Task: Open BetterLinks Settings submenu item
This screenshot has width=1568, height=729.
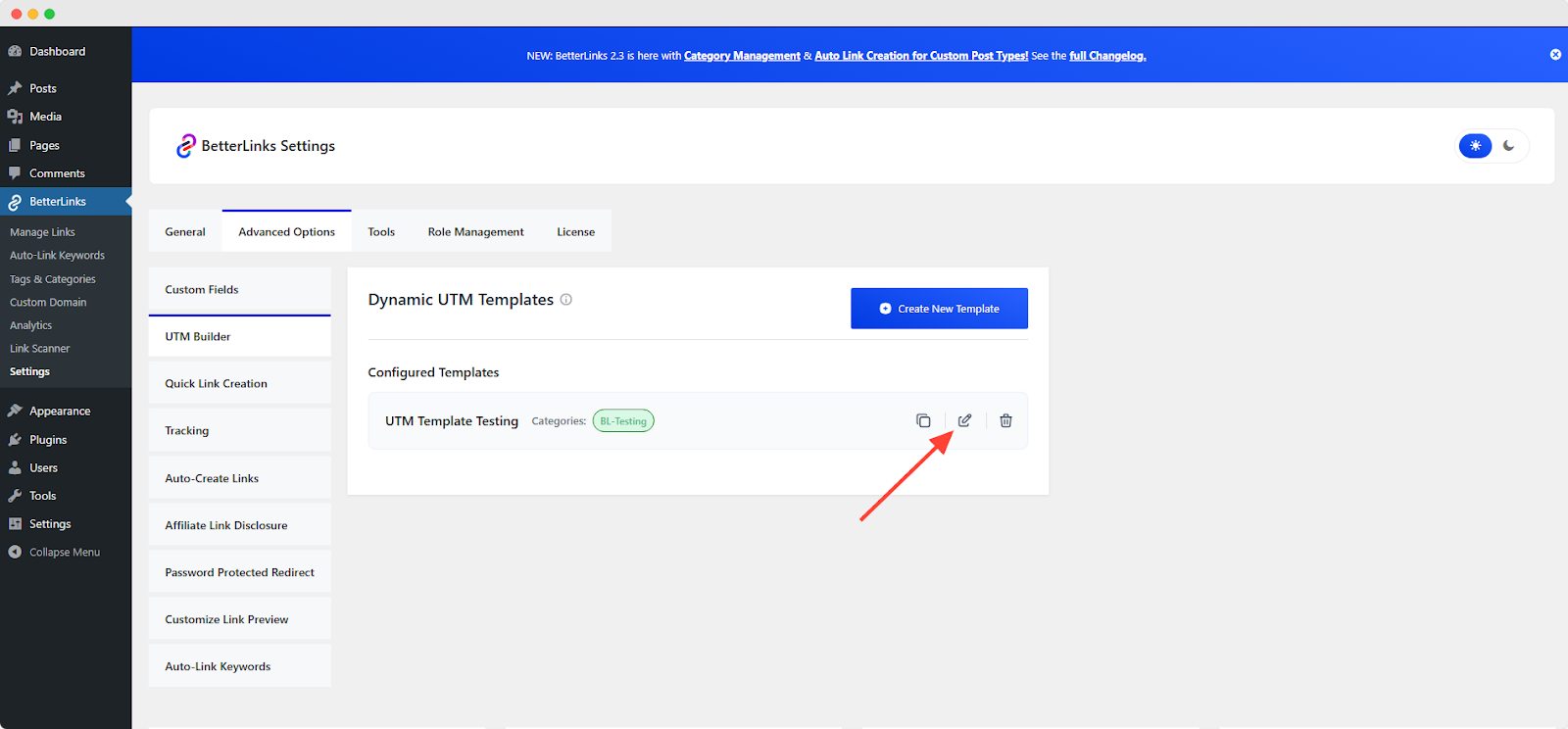Action: 29,372
